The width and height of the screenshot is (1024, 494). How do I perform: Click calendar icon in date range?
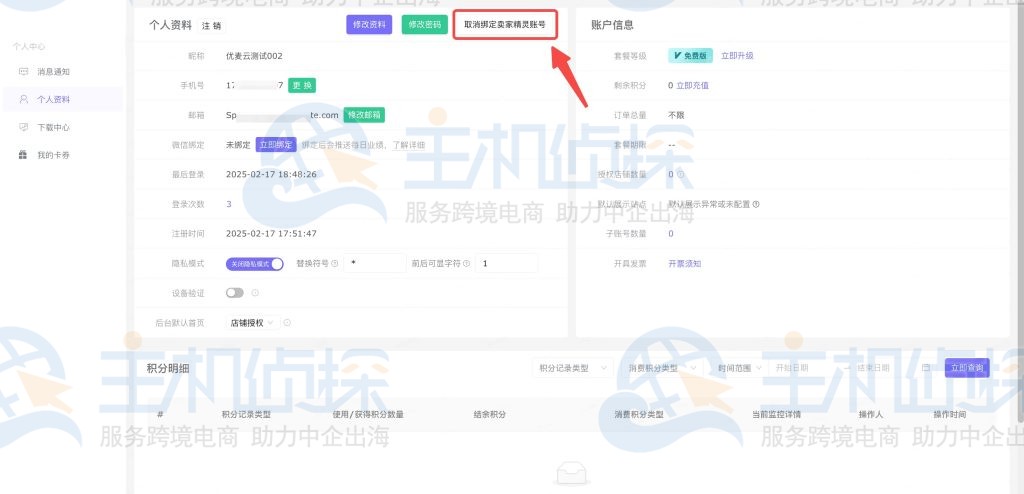tap(926, 368)
